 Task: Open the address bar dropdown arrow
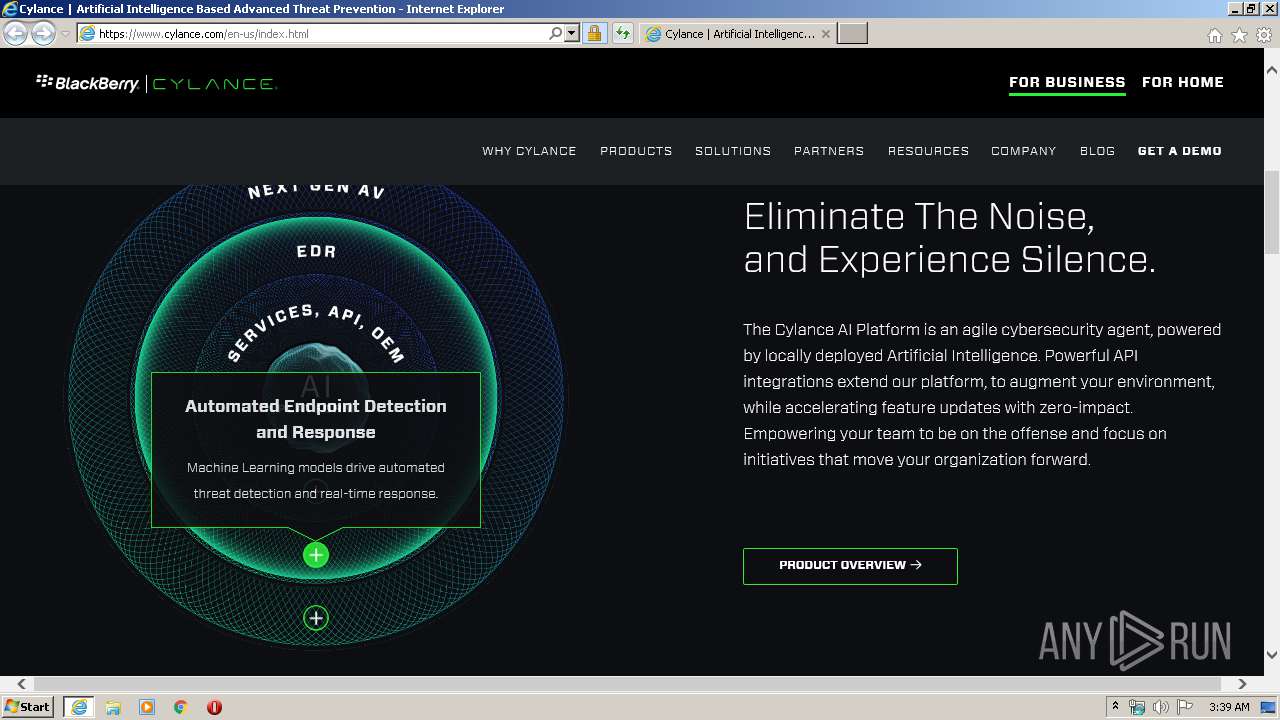click(x=572, y=33)
